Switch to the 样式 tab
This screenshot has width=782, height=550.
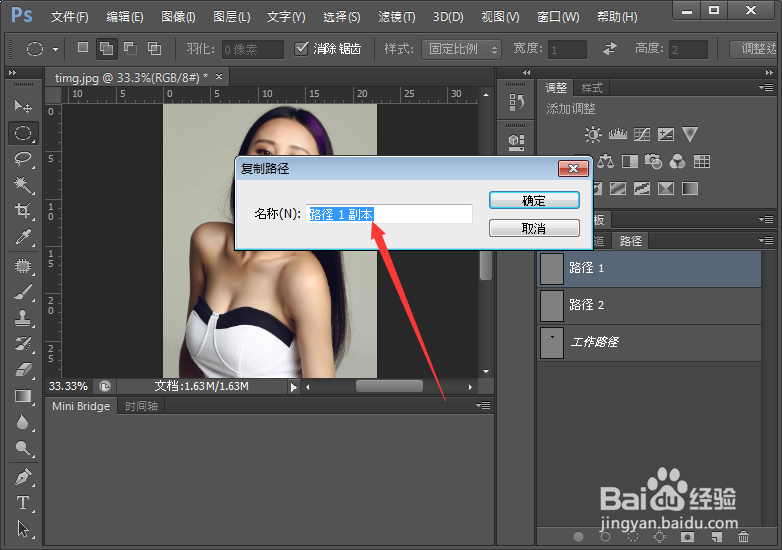(592, 88)
